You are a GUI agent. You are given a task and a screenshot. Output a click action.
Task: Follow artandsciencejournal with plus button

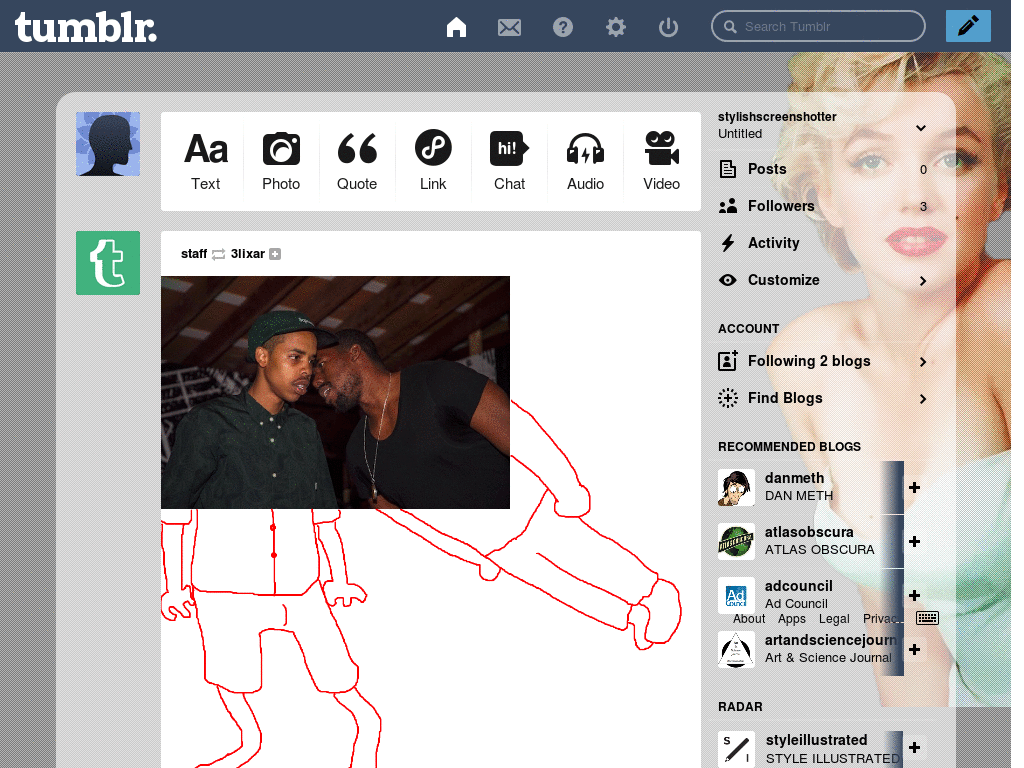(x=914, y=649)
